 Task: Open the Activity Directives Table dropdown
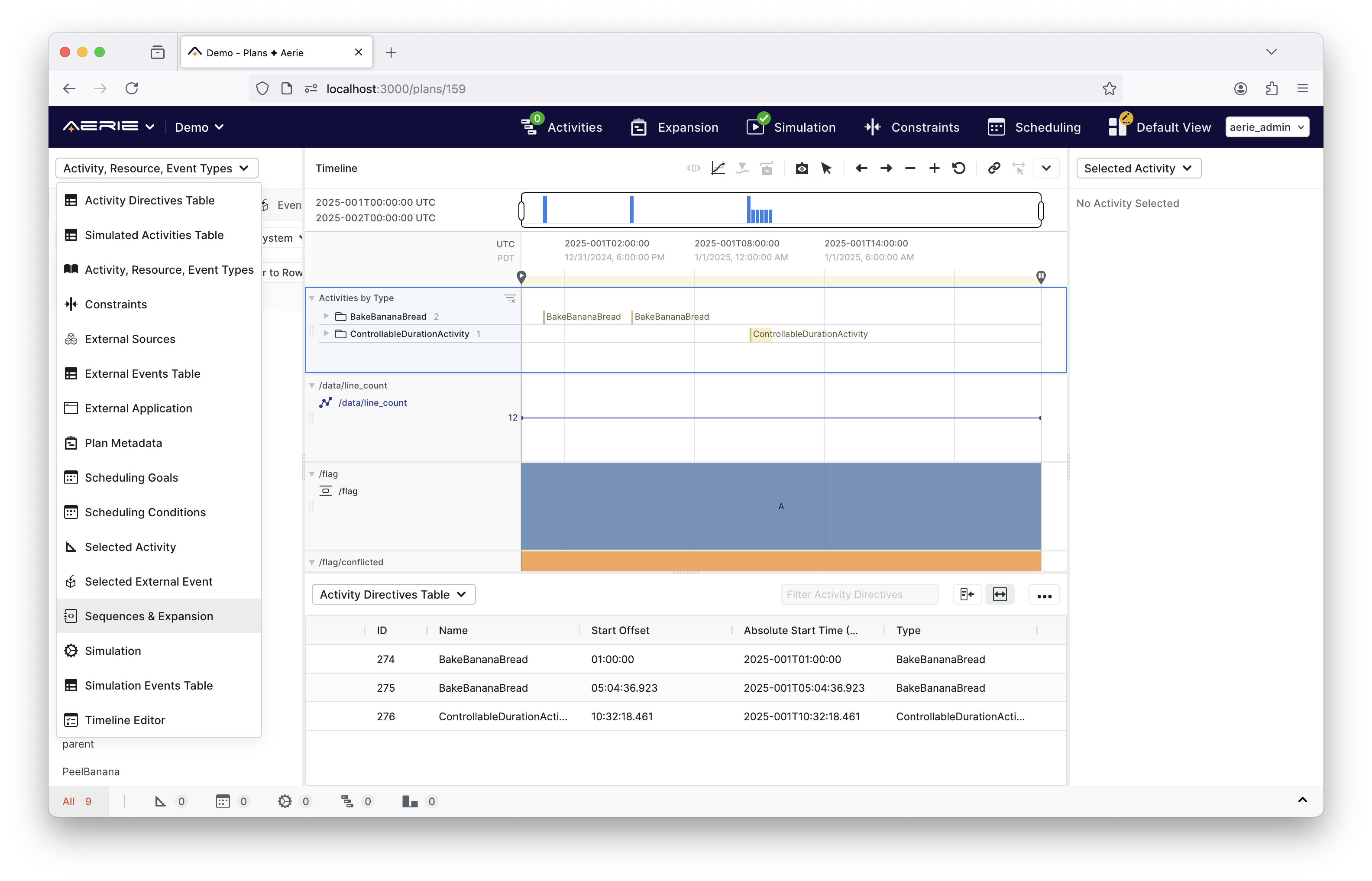tap(394, 594)
